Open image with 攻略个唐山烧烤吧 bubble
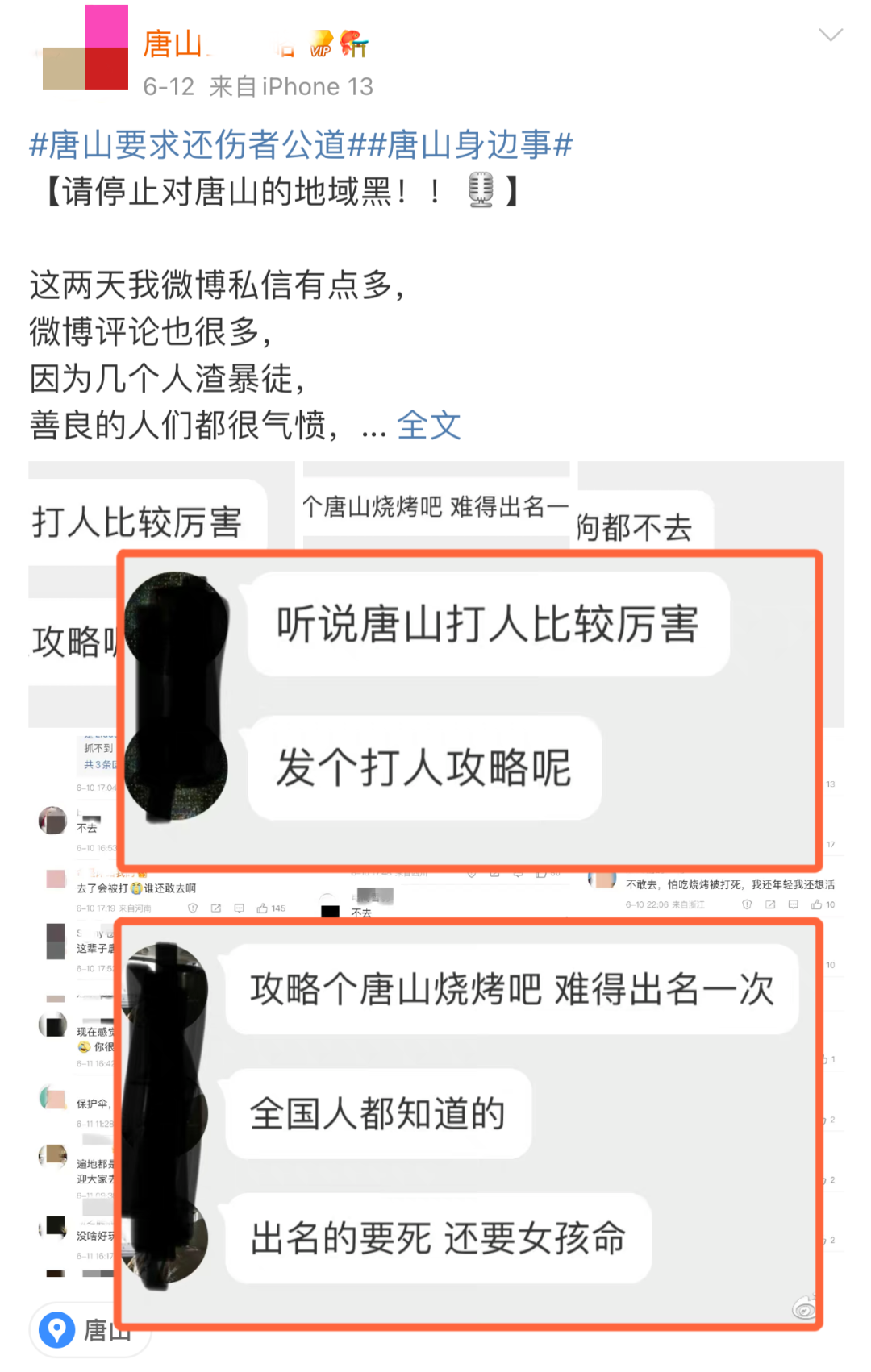Screen dimensions: 871x1372 [x=469, y=1124]
